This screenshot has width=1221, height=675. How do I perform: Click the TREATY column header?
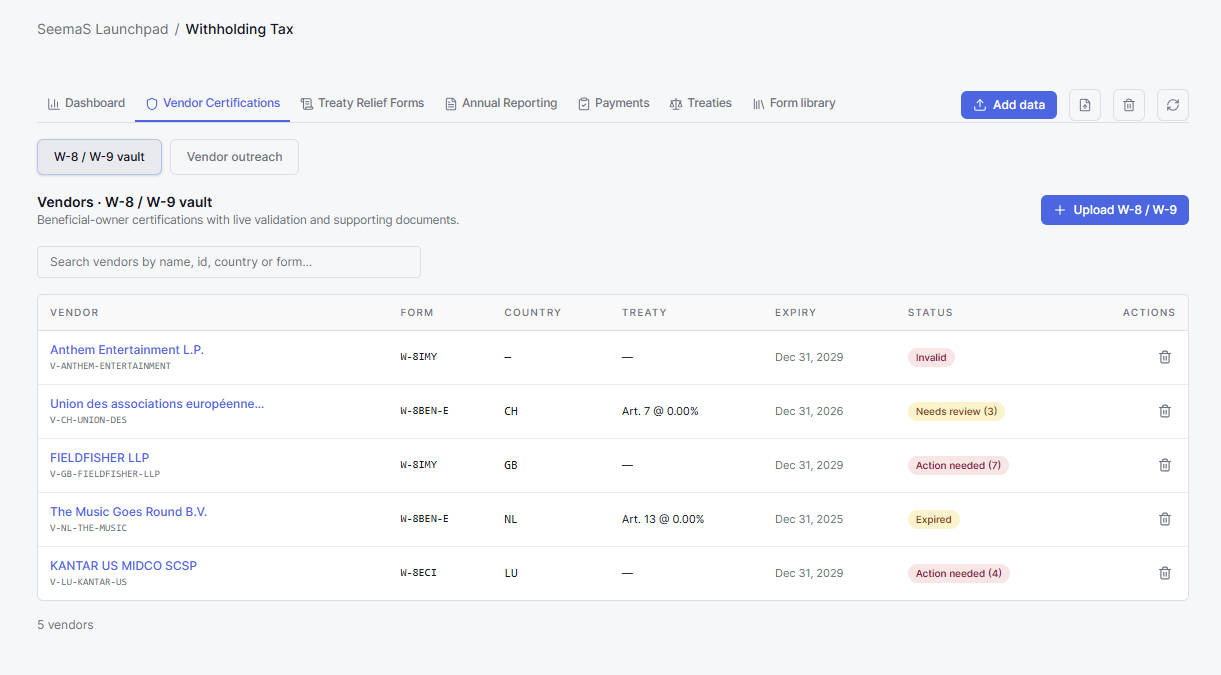tap(644, 313)
